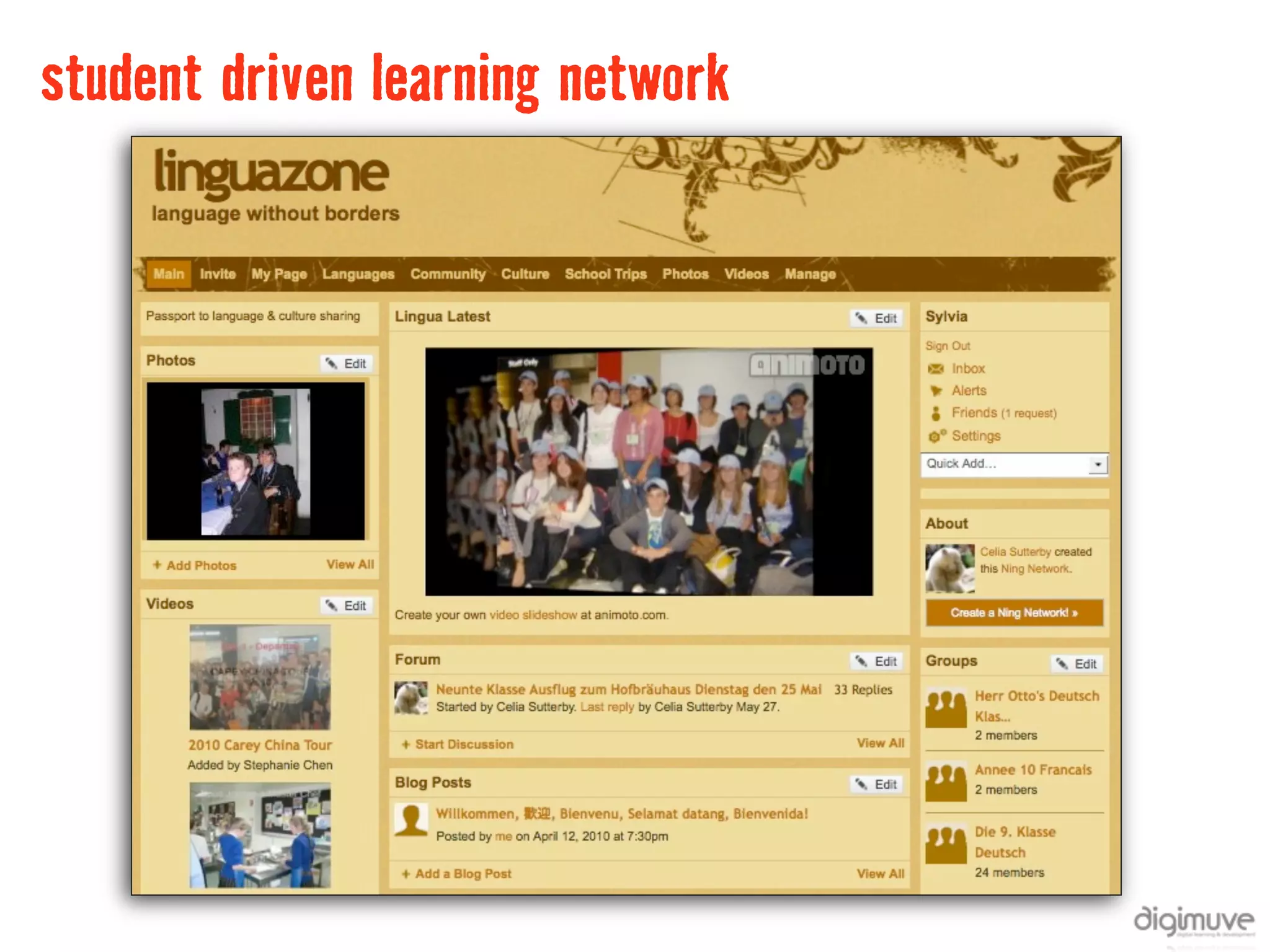1270x952 pixels.
Task: Open Annee 10 Francais group link
Action: click(x=1033, y=770)
